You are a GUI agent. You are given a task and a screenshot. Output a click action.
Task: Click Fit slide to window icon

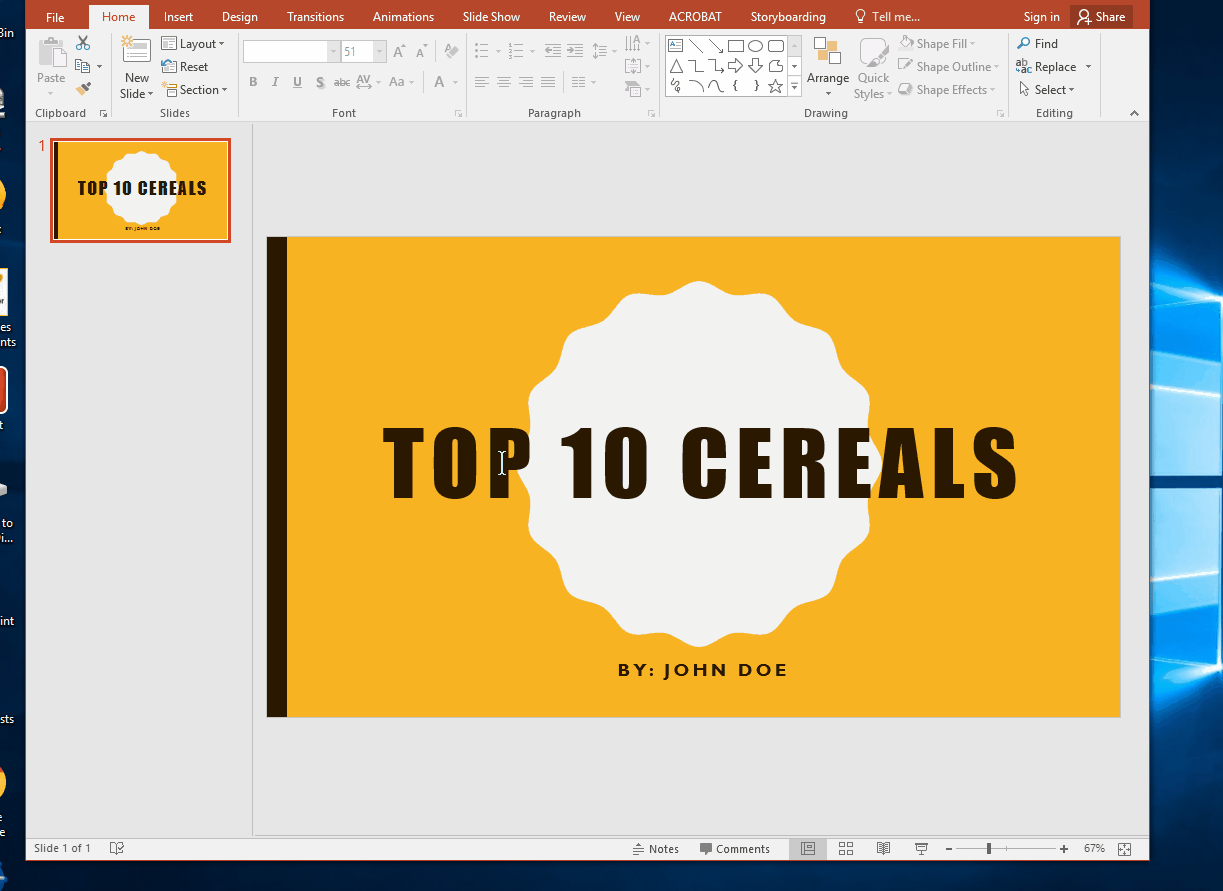(x=1124, y=848)
